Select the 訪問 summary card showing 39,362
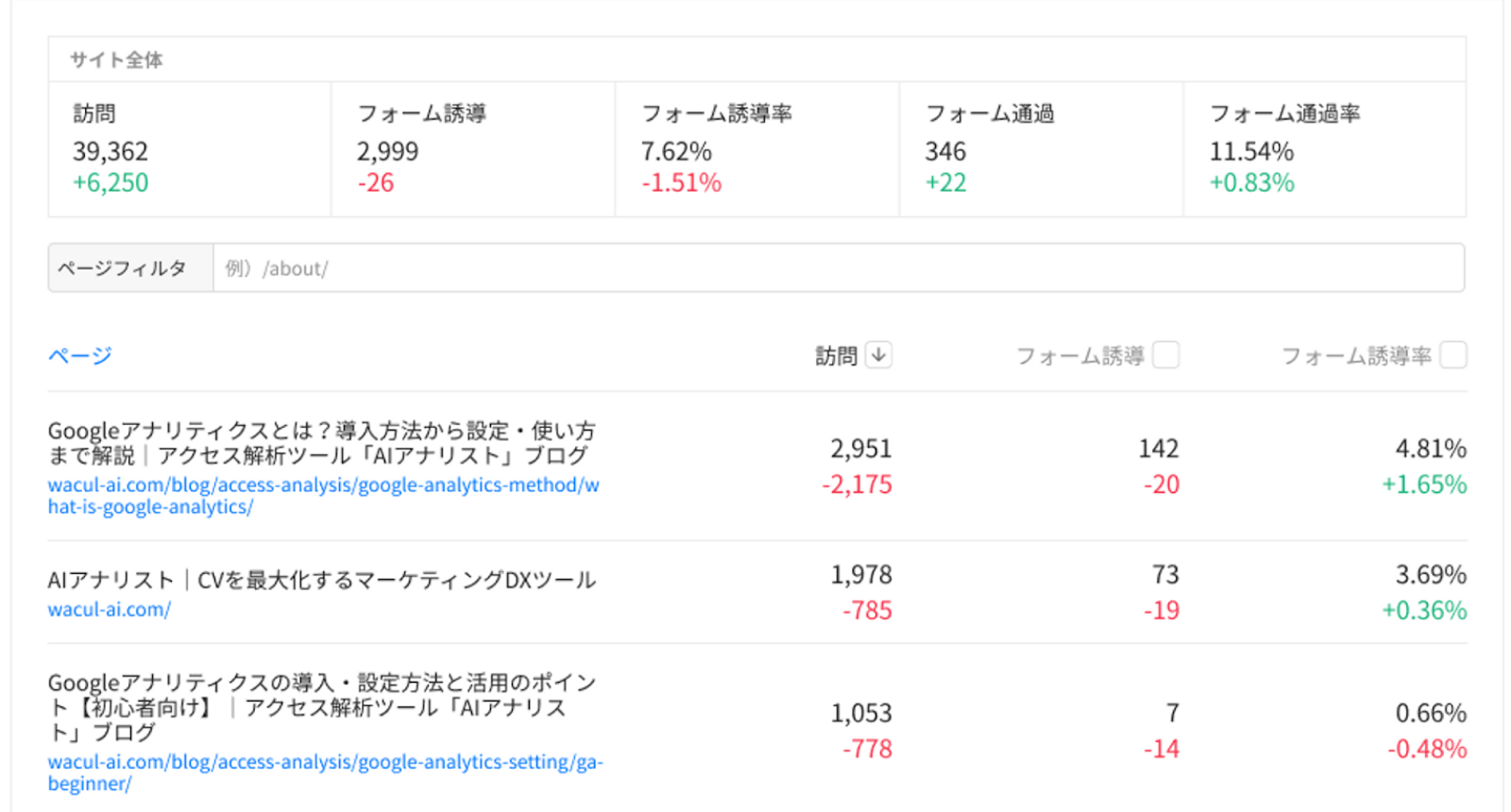 point(189,149)
